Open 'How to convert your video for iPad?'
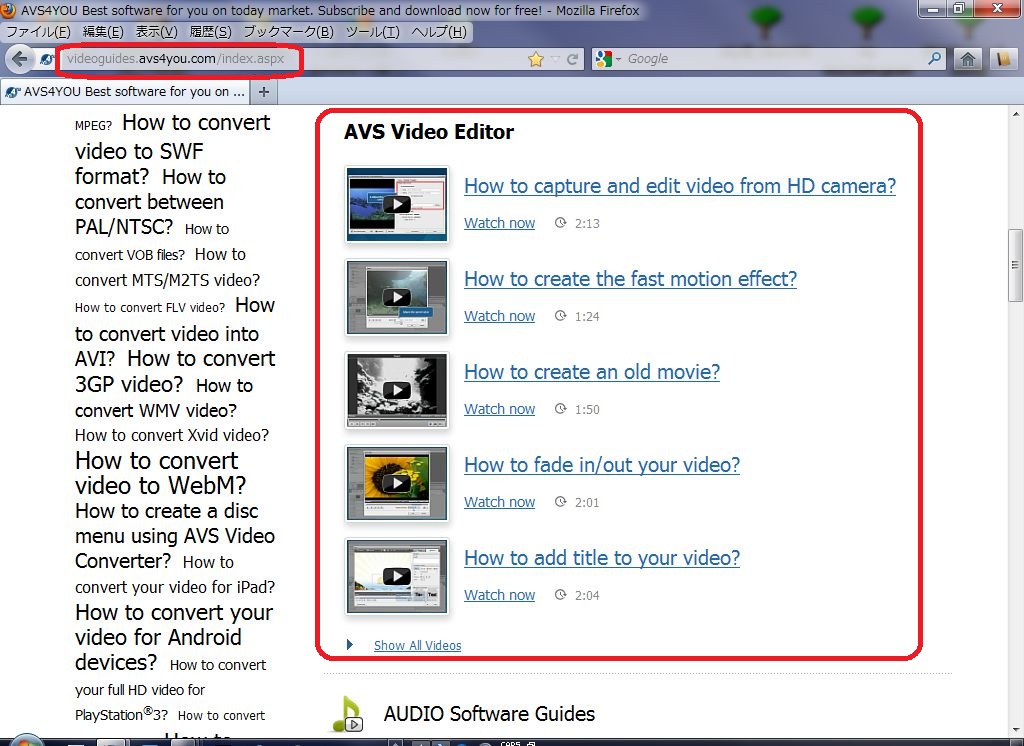The image size is (1024, 746). click(175, 575)
